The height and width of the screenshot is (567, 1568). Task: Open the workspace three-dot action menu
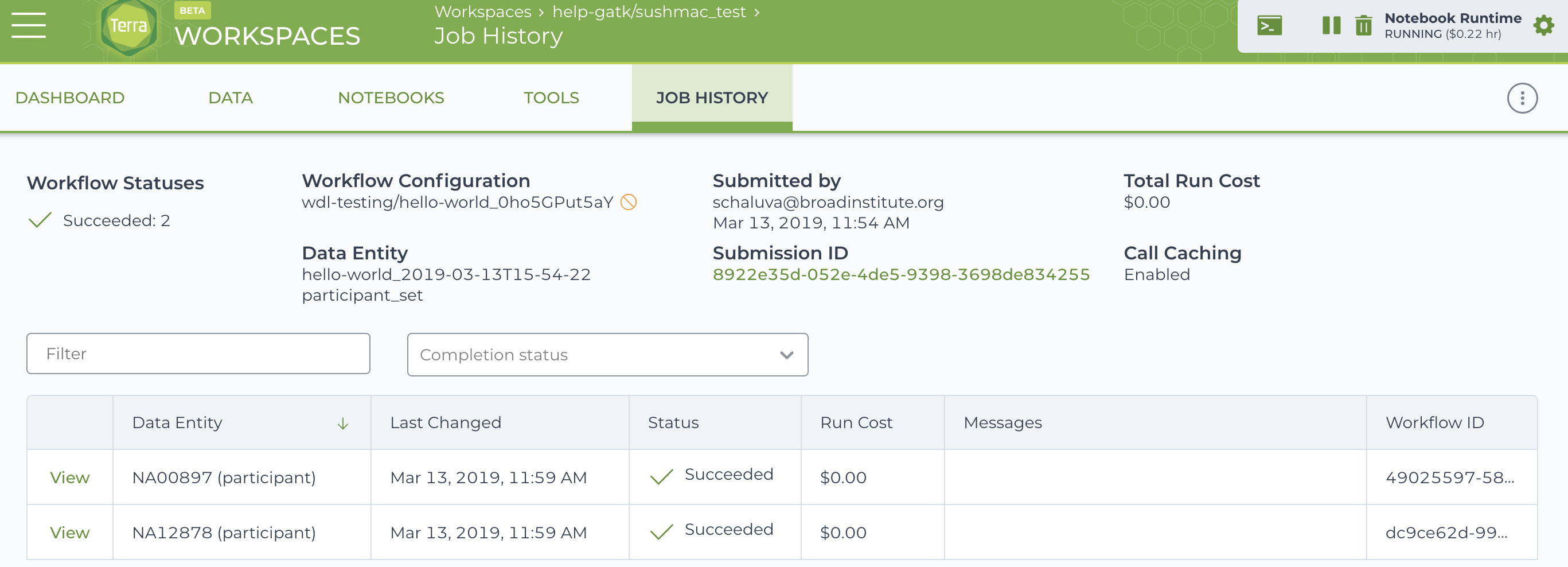coord(1522,98)
